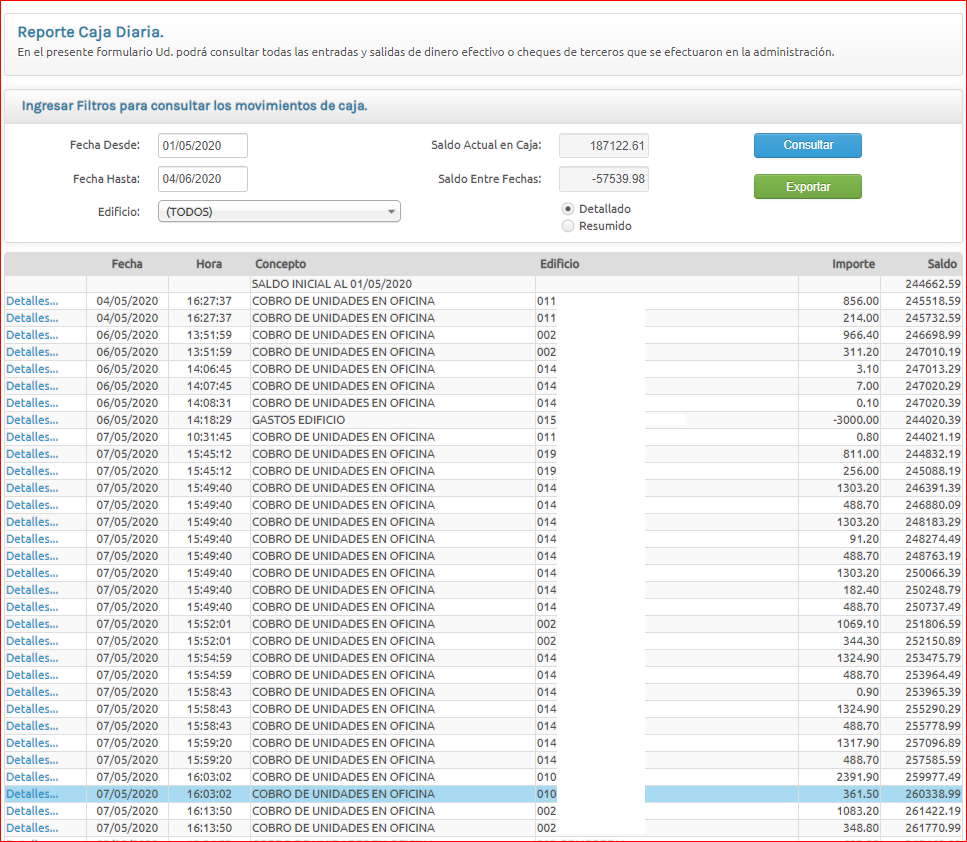The width and height of the screenshot is (967, 842).
Task: Click the Concepto column header
Action: tap(281, 264)
